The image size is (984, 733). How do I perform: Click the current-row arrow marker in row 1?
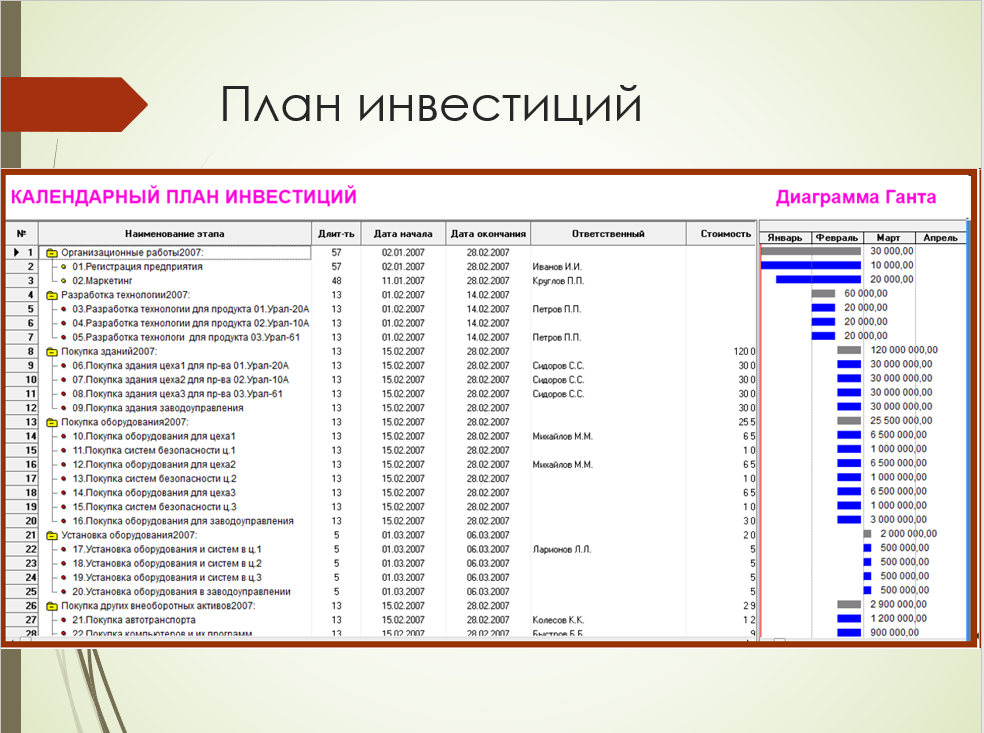(16, 252)
